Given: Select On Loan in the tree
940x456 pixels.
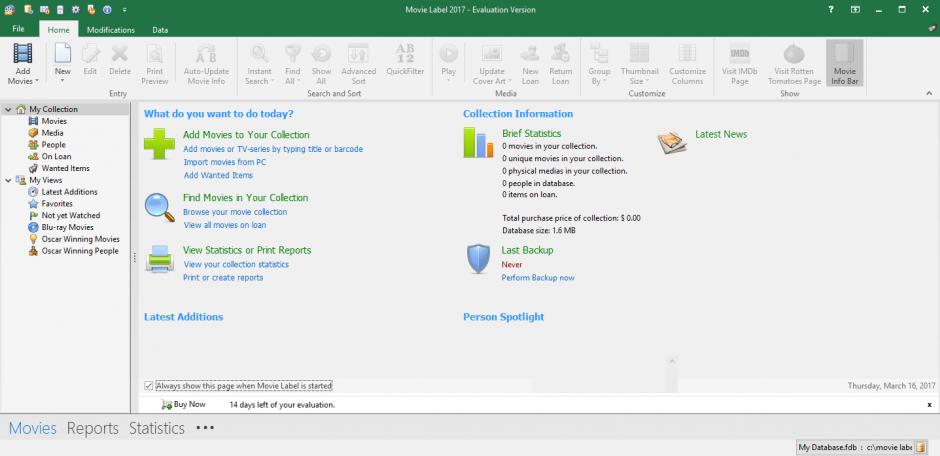Looking at the screenshot, I should (x=56, y=156).
